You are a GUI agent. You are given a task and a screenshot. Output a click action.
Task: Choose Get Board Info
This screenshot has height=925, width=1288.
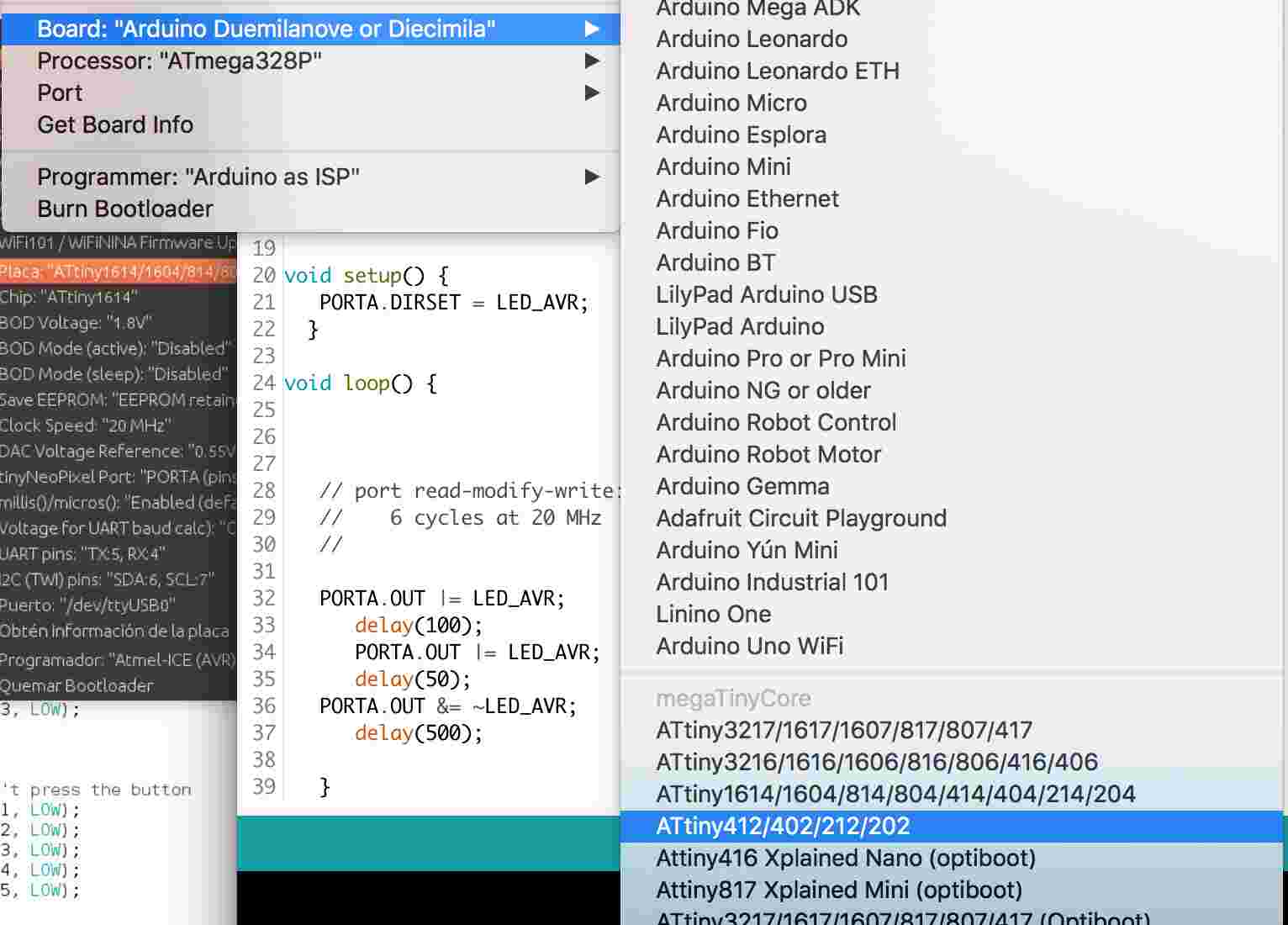(x=310, y=124)
